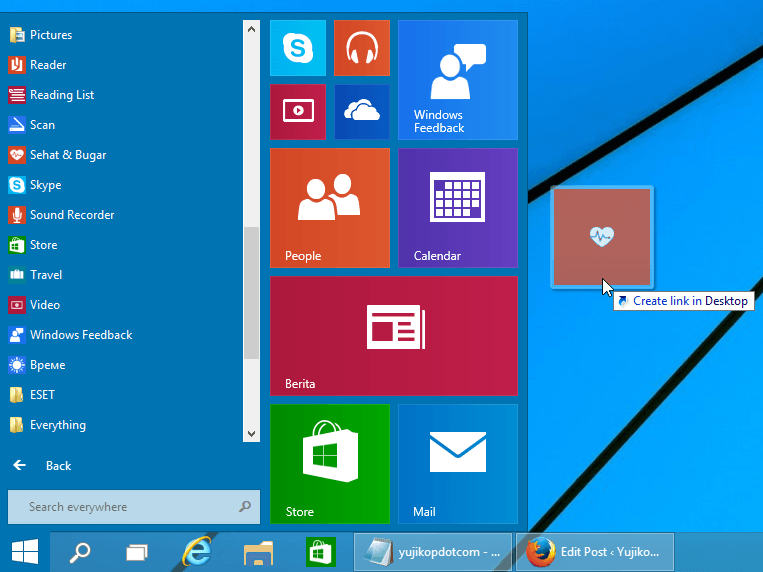Select the Sound Recorder text entry
This screenshot has width=763, height=572.
tap(72, 215)
